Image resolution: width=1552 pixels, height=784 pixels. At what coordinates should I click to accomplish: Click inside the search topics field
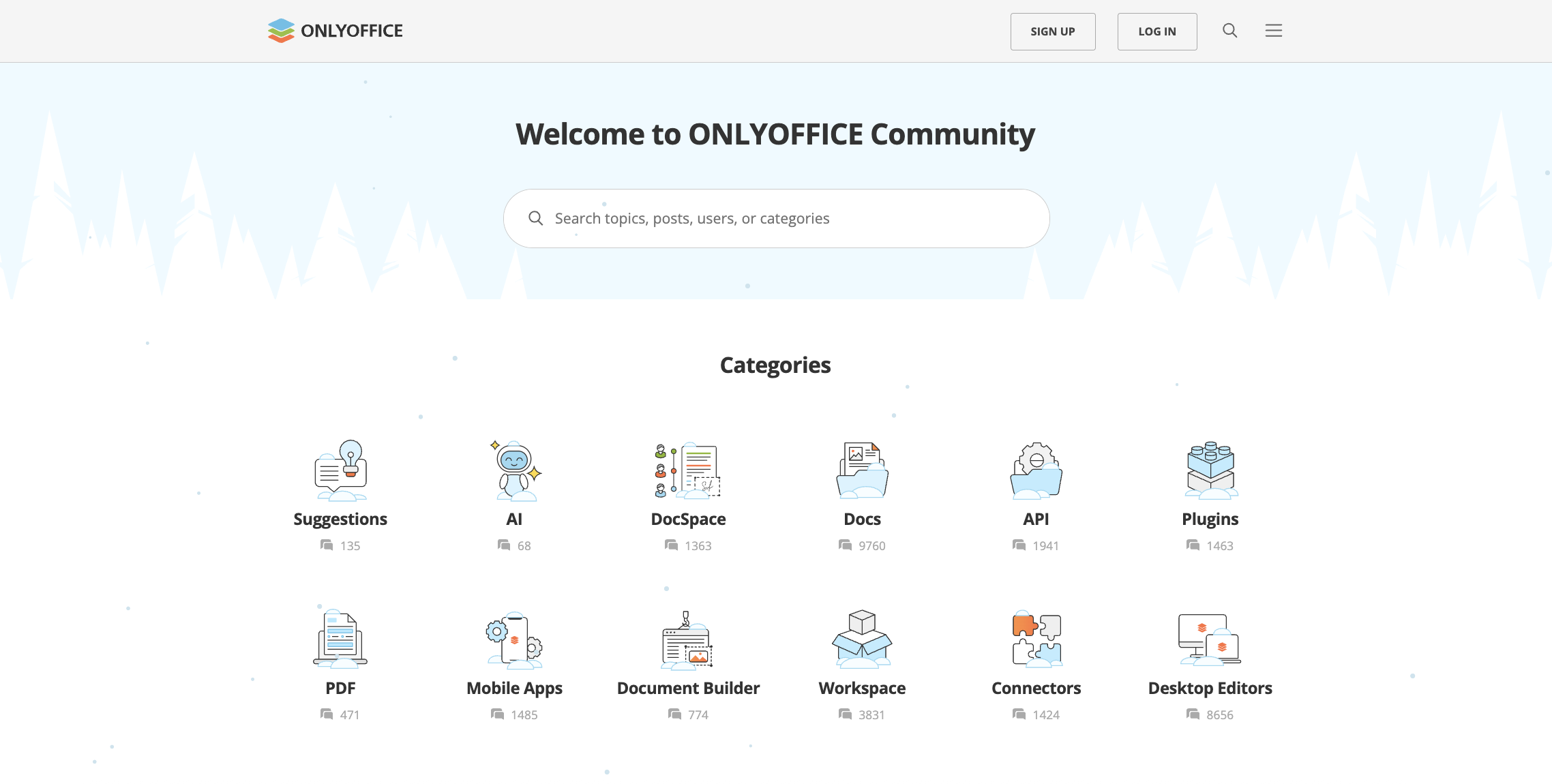[x=776, y=218]
